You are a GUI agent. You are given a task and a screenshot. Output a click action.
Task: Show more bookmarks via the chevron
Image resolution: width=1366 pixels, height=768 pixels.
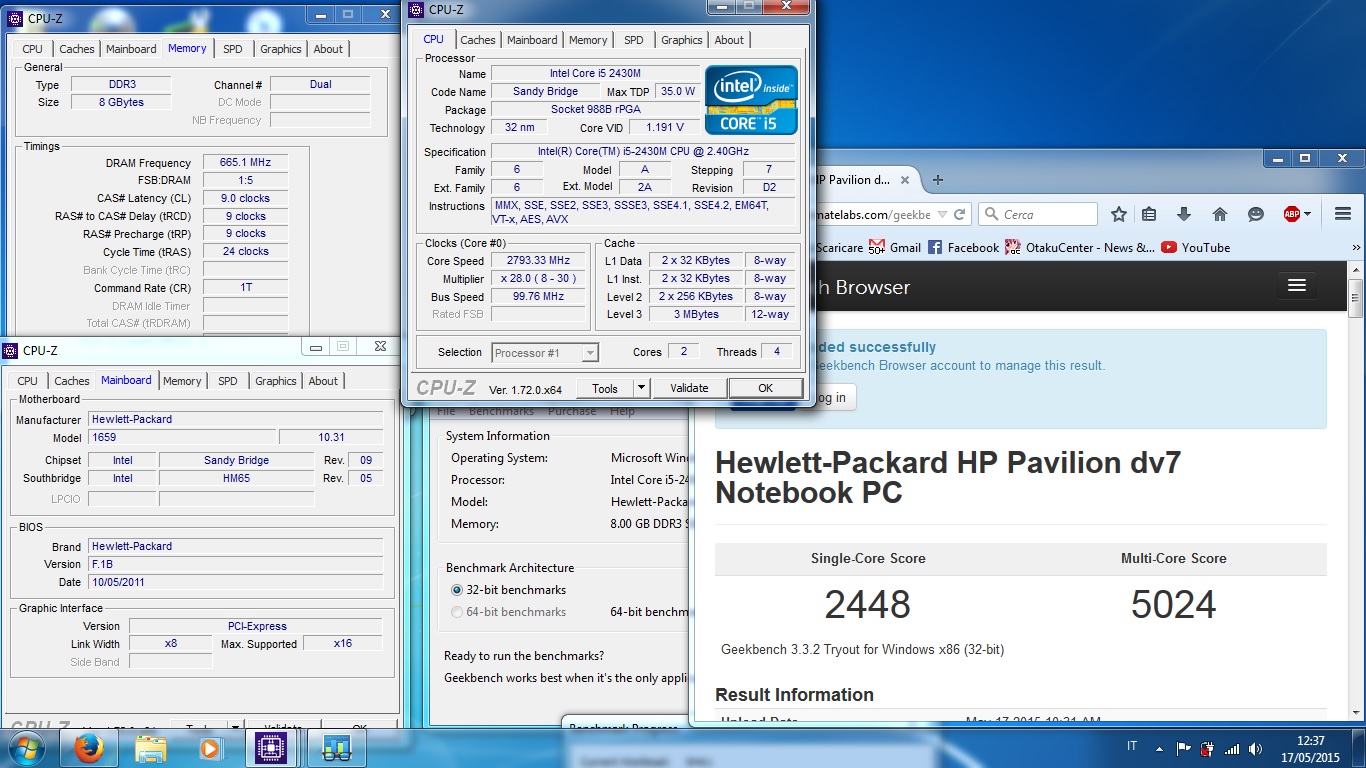click(1355, 247)
